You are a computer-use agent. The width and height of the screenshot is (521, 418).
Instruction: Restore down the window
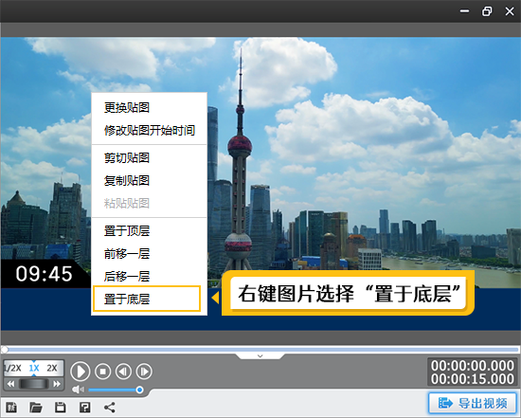pyautogui.click(x=487, y=11)
